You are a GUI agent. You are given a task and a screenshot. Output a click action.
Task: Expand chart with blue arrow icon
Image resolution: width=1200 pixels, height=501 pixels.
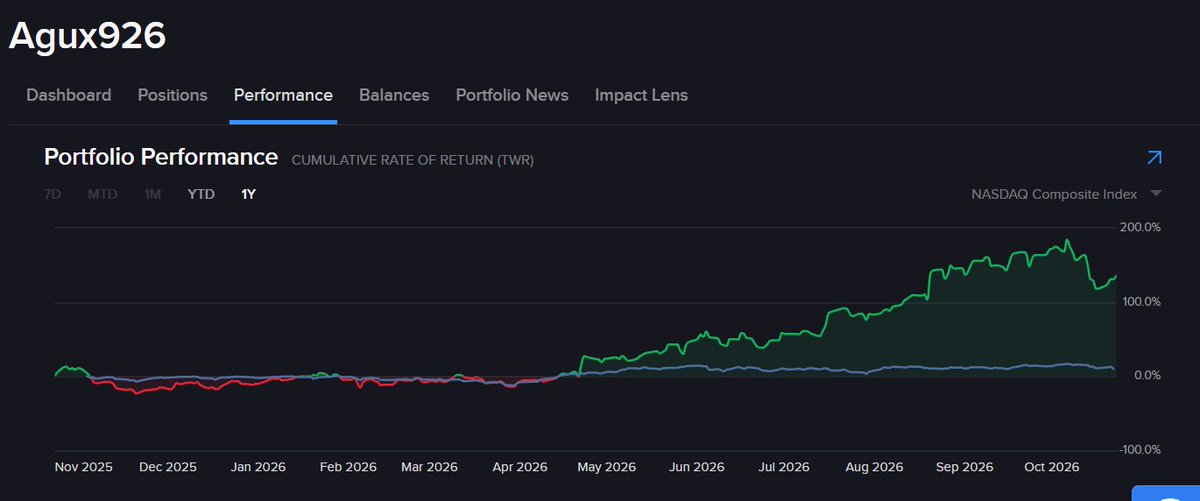coord(1154,157)
